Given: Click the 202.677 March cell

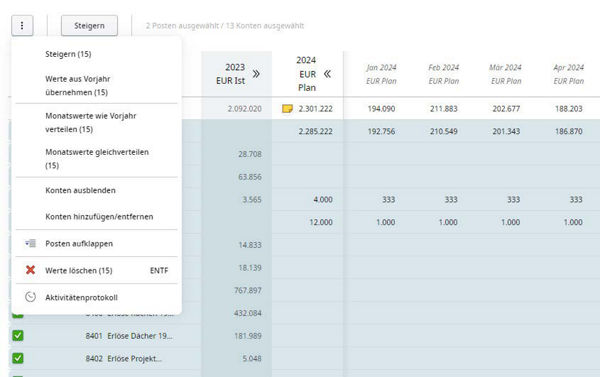Looking at the screenshot, I should (x=506, y=109).
